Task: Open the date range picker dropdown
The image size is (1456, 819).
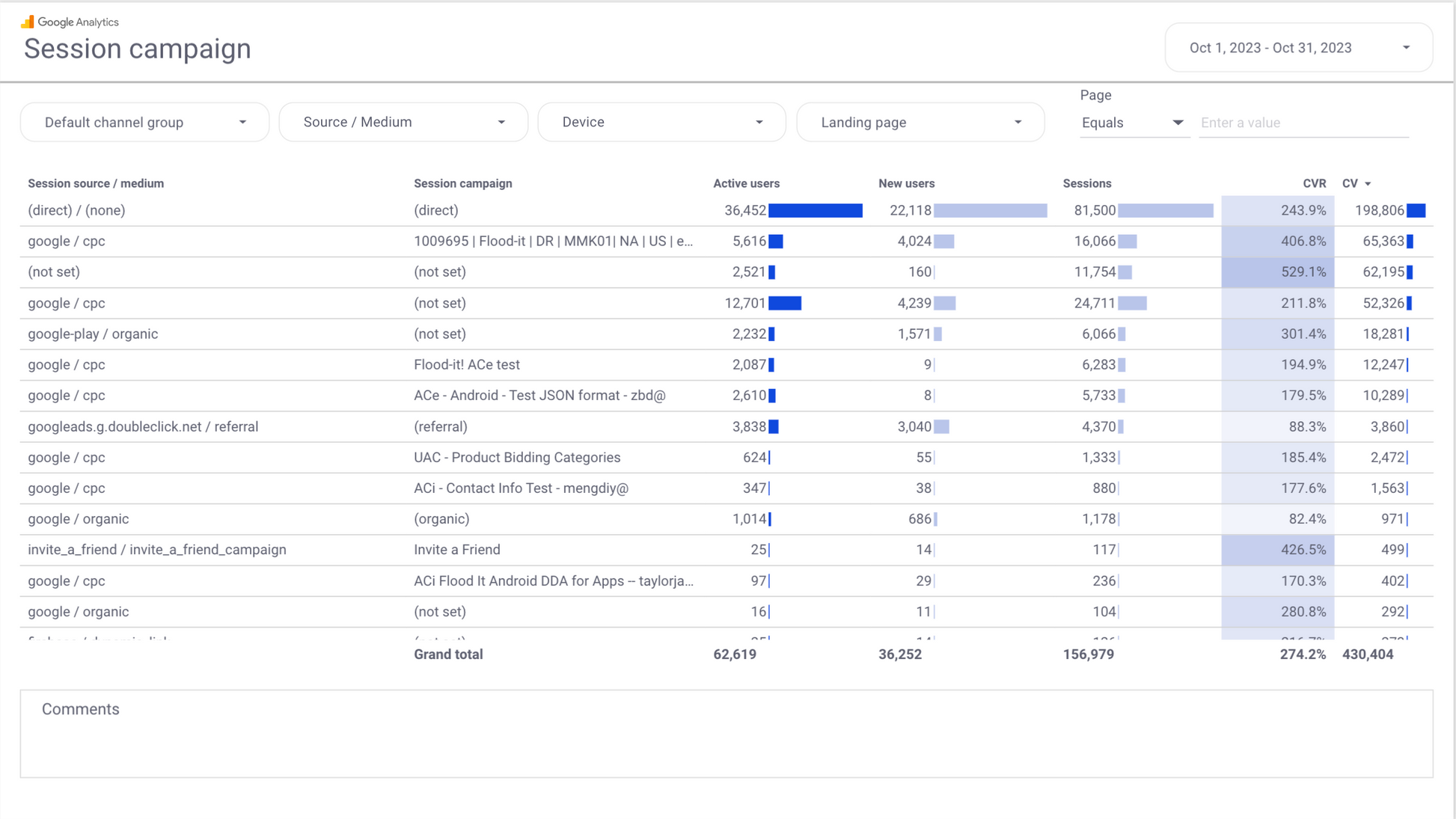Action: tap(1298, 48)
